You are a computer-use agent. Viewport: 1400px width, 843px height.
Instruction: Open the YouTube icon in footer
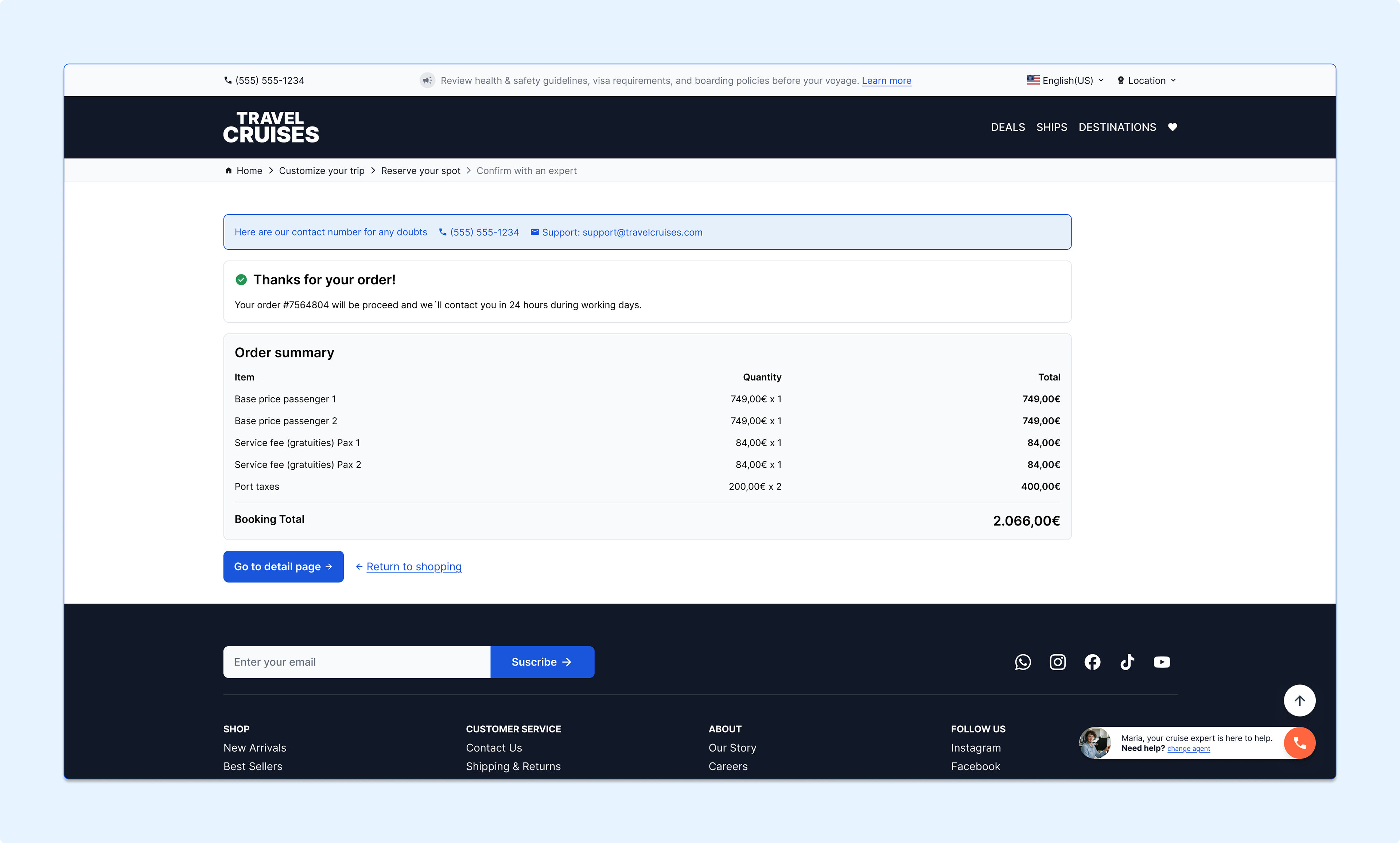[x=1162, y=662]
